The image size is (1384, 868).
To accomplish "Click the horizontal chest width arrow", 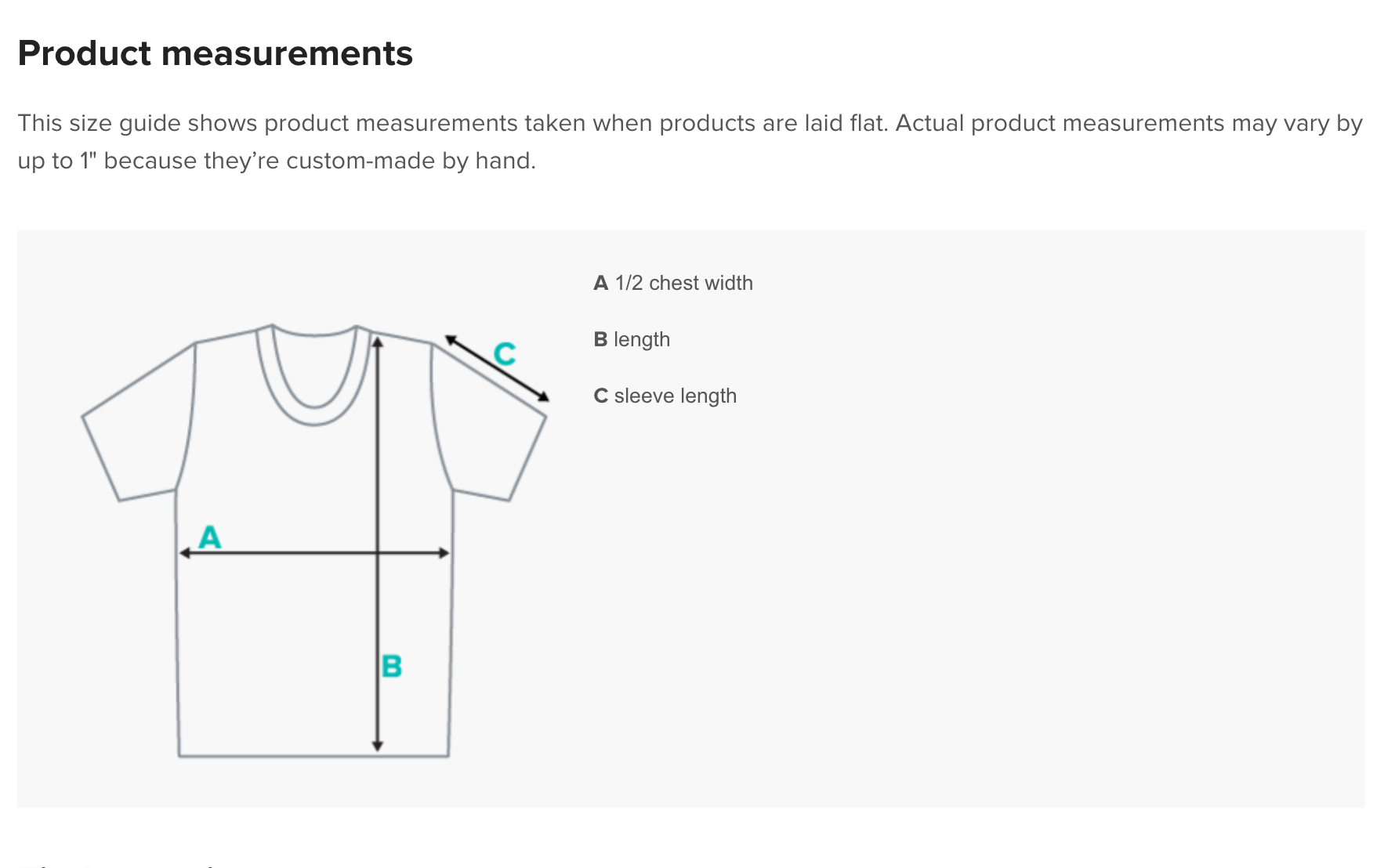I will [x=314, y=553].
